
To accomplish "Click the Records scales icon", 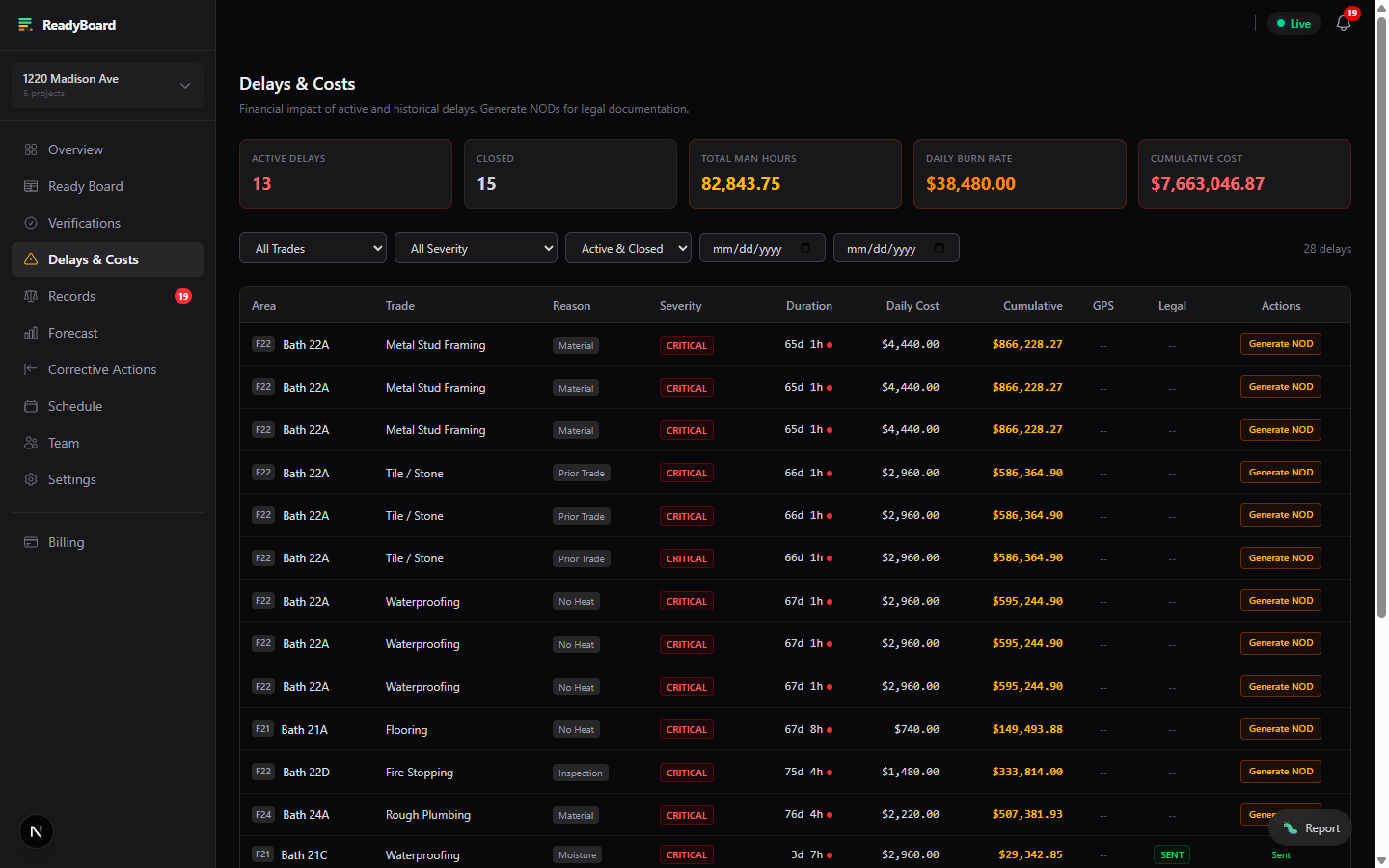I will click(31, 296).
